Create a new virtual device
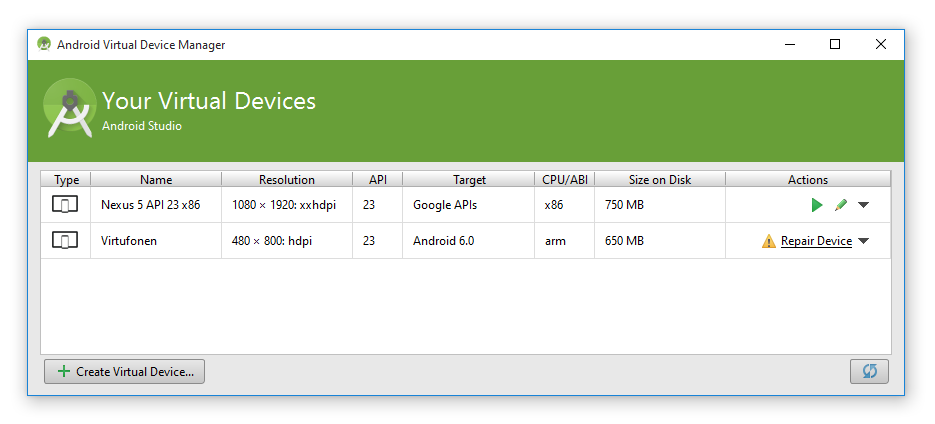935x424 pixels. coord(125,372)
